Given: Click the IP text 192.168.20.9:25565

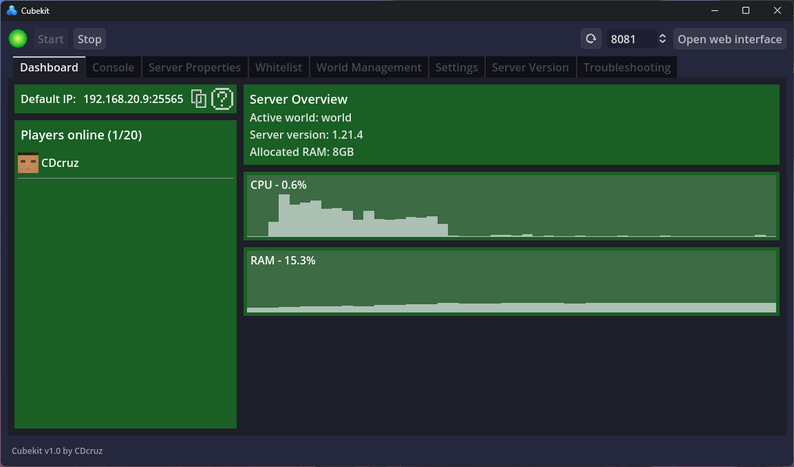Looking at the screenshot, I should tap(133, 99).
